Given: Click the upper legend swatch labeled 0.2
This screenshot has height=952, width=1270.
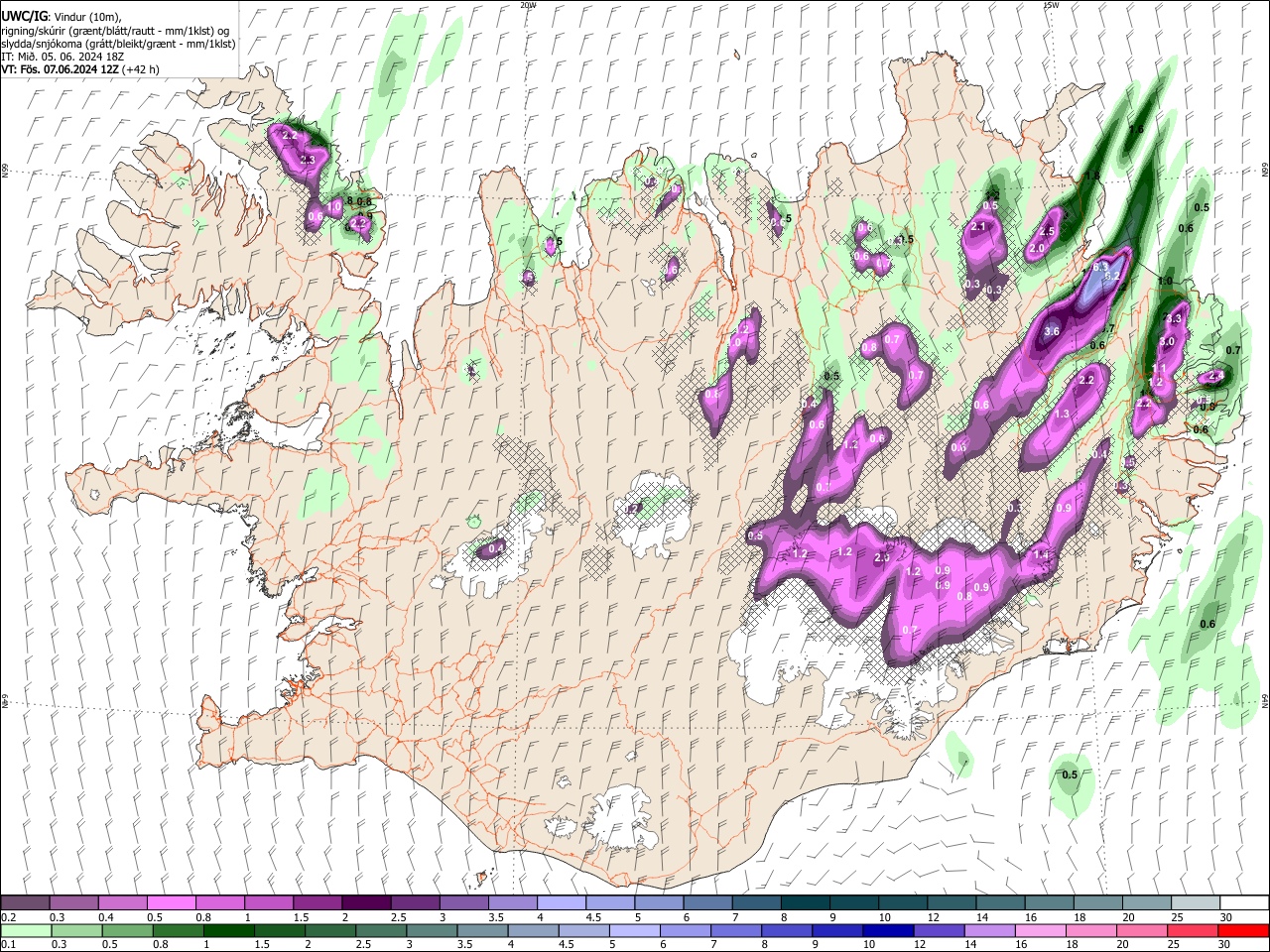Looking at the screenshot, I should pos(25,902).
